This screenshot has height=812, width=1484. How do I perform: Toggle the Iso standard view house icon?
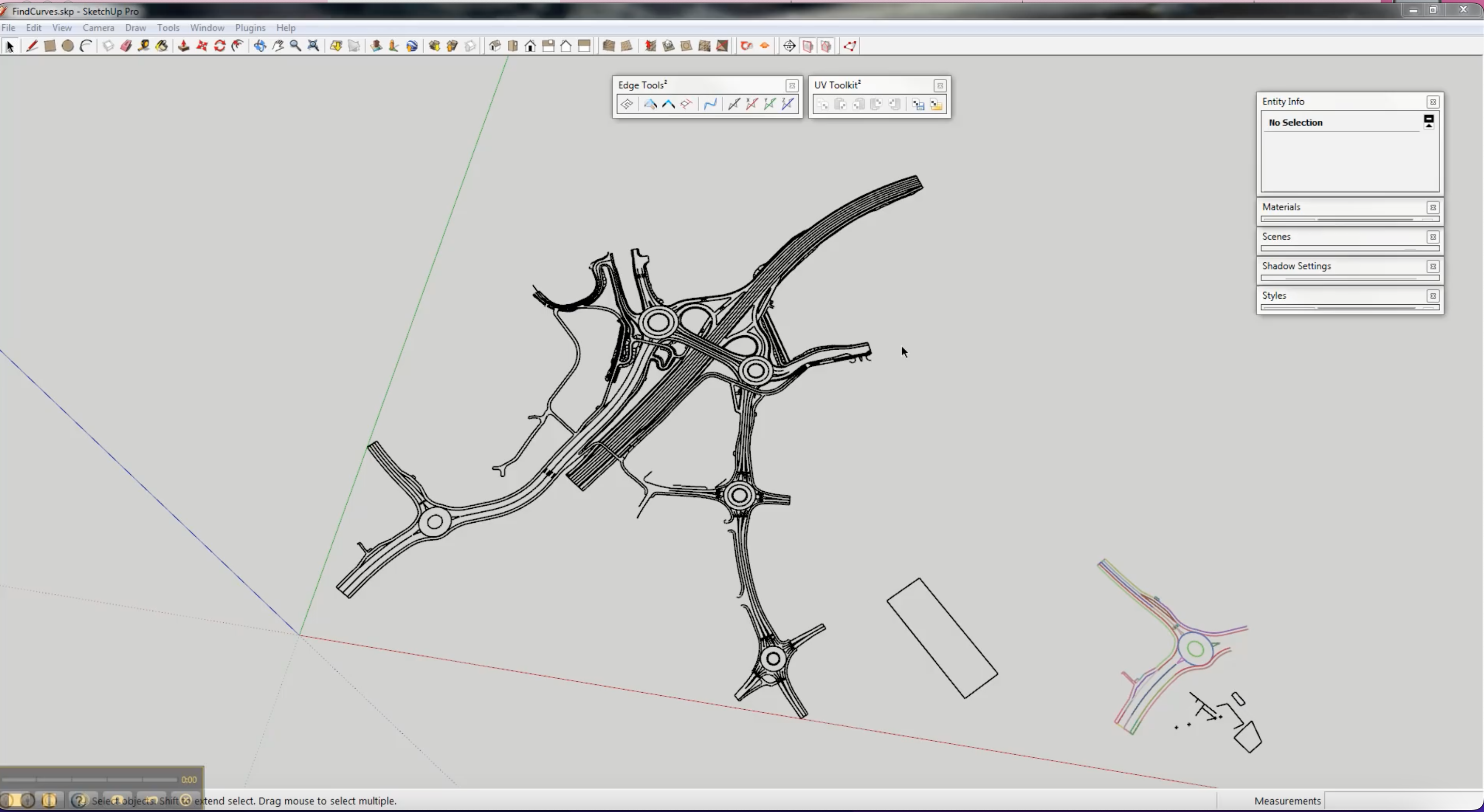click(x=495, y=46)
